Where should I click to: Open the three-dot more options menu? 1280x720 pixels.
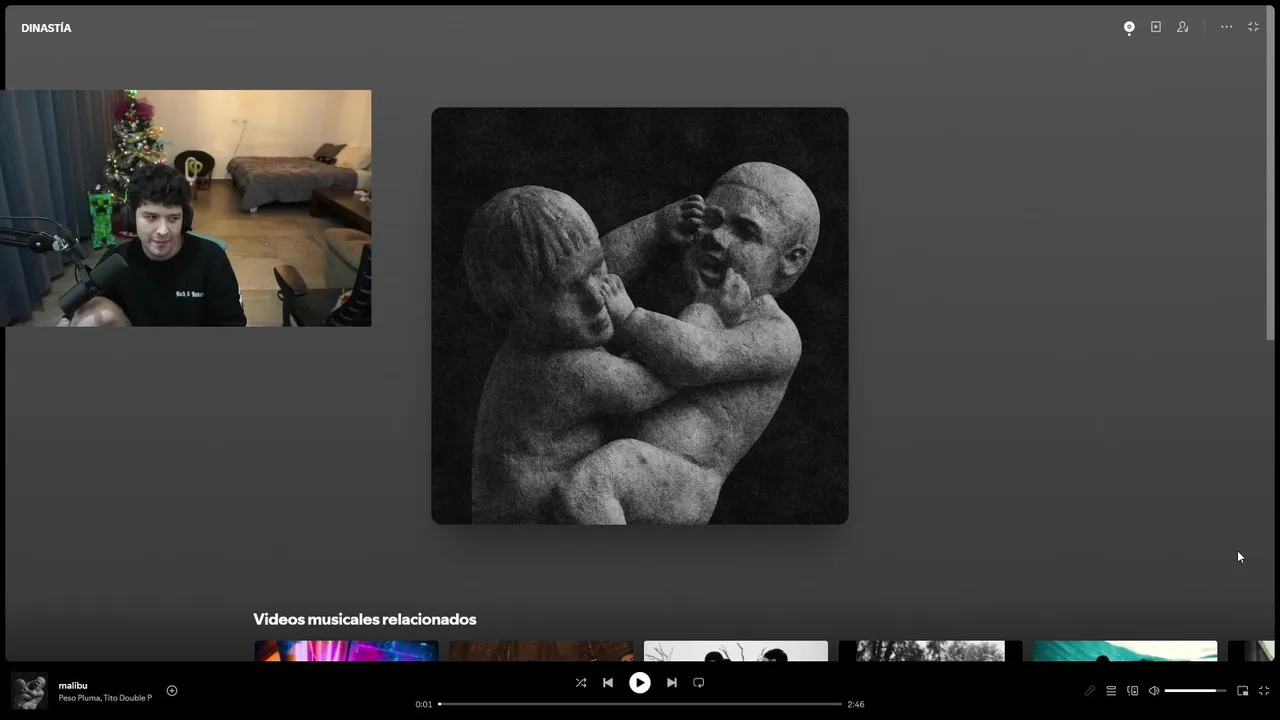click(1226, 27)
